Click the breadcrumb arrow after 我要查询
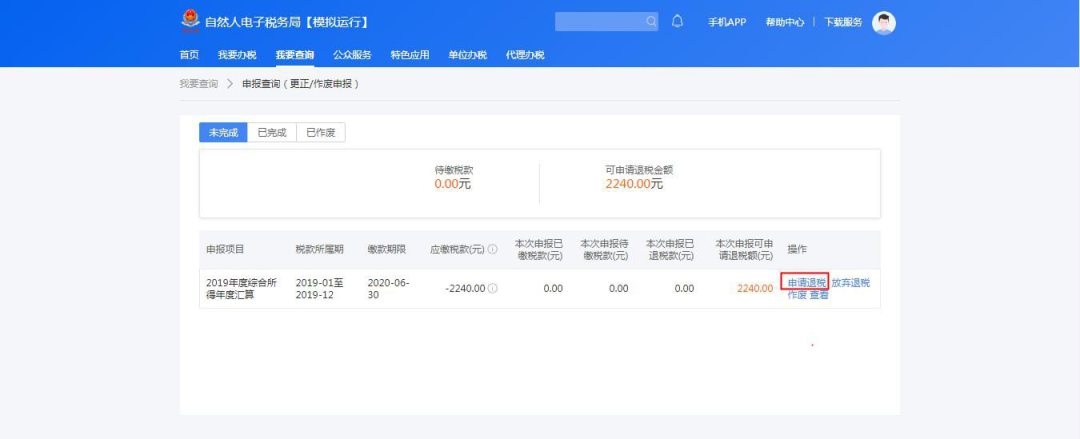 pyautogui.click(x=230, y=84)
